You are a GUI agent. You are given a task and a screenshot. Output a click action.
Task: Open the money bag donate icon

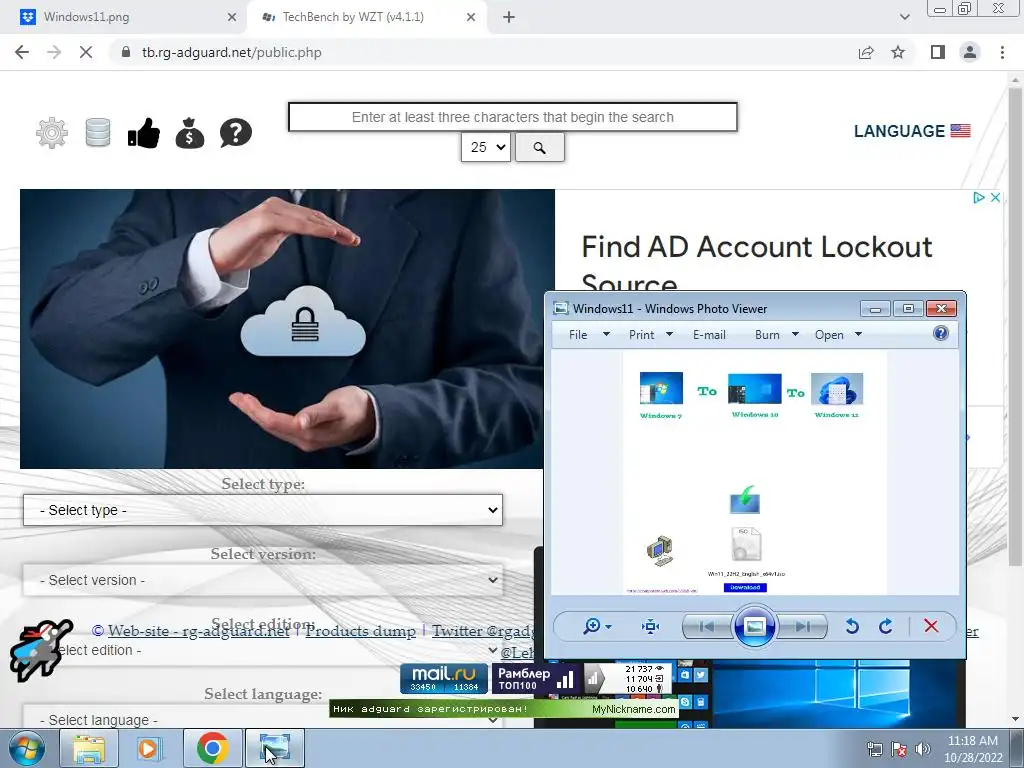[189, 133]
